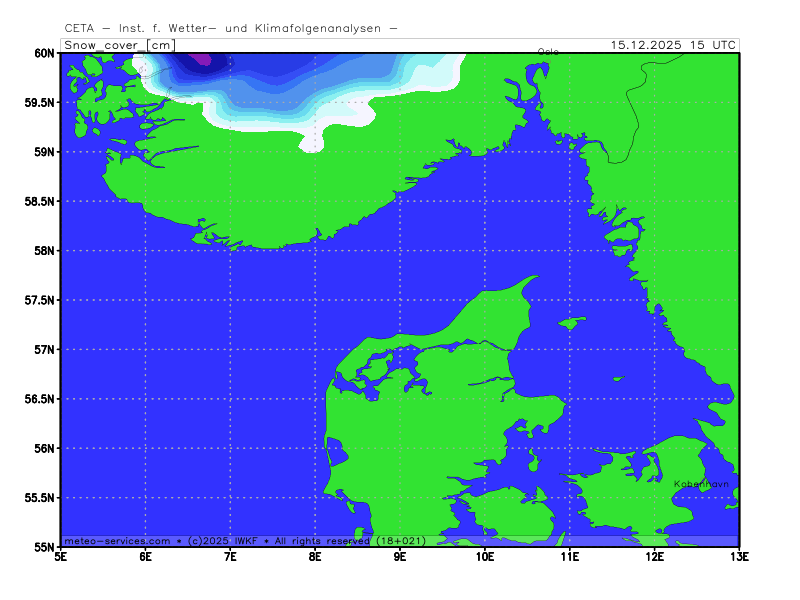
Task: Select the 55N latitude label
Action: (x=42, y=547)
